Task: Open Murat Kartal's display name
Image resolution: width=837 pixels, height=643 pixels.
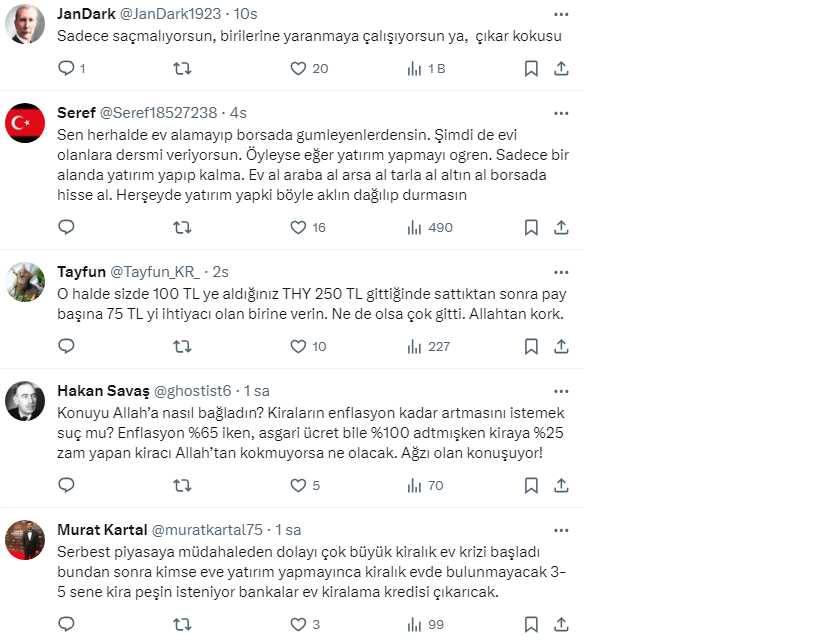Action: [100, 530]
